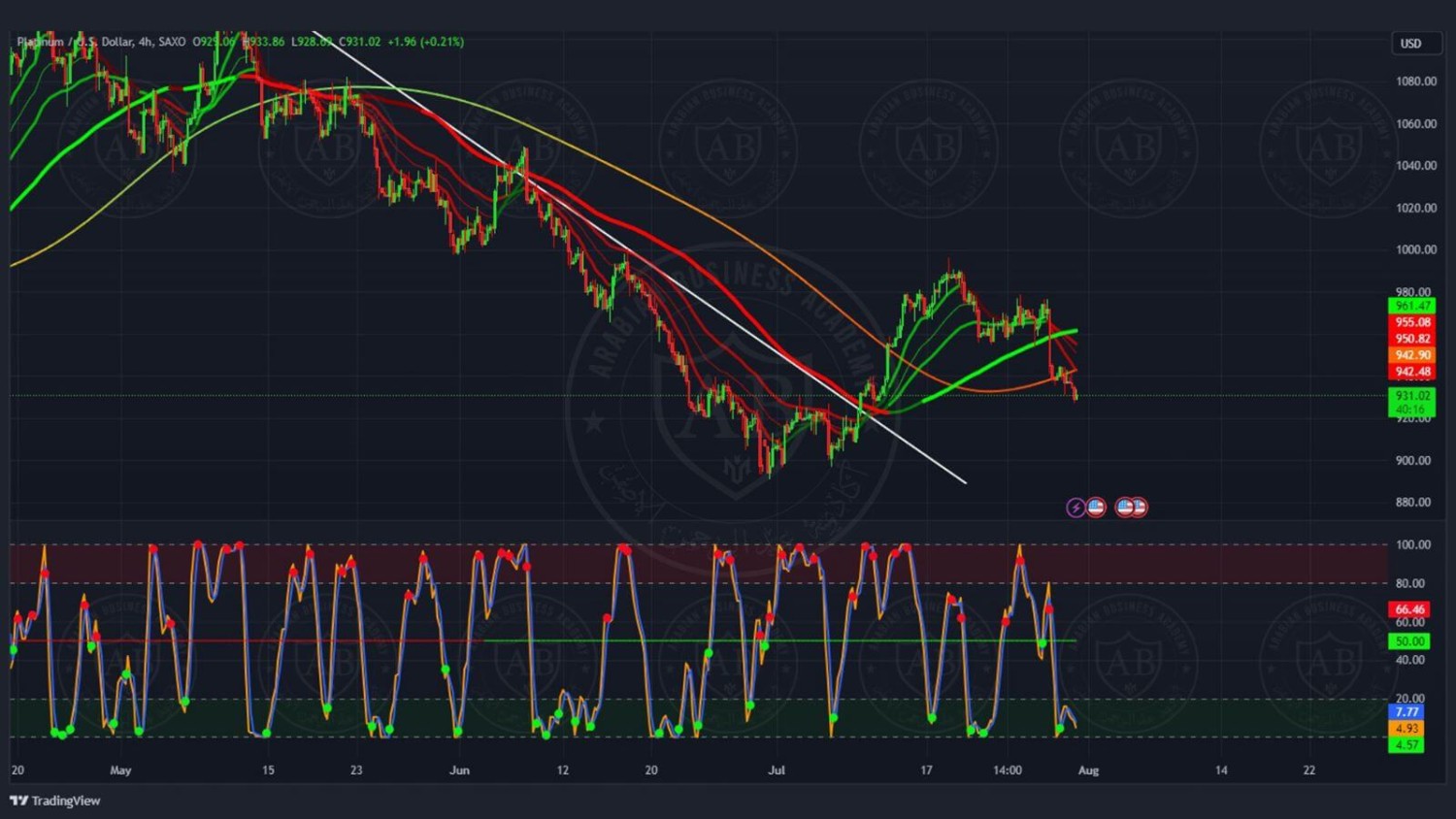Viewport: 1456px width, 819px height.
Task: Click the 1060.00 price axis level
Action: [1416, 124]
